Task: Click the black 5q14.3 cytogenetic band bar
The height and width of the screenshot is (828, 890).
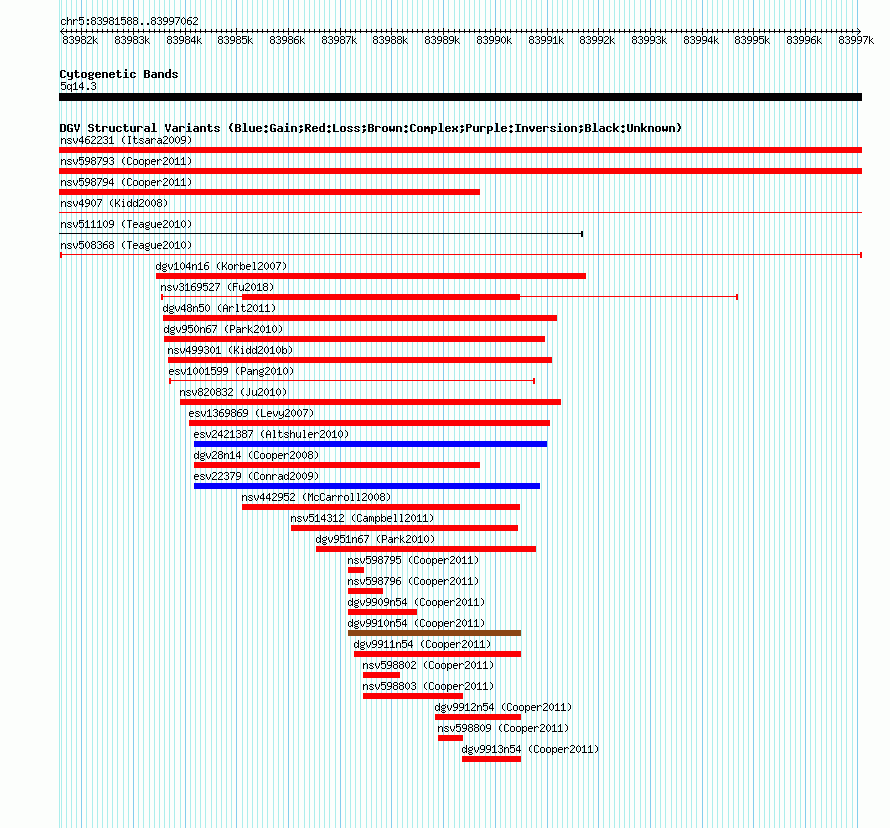Action: [x=460, y=97]
